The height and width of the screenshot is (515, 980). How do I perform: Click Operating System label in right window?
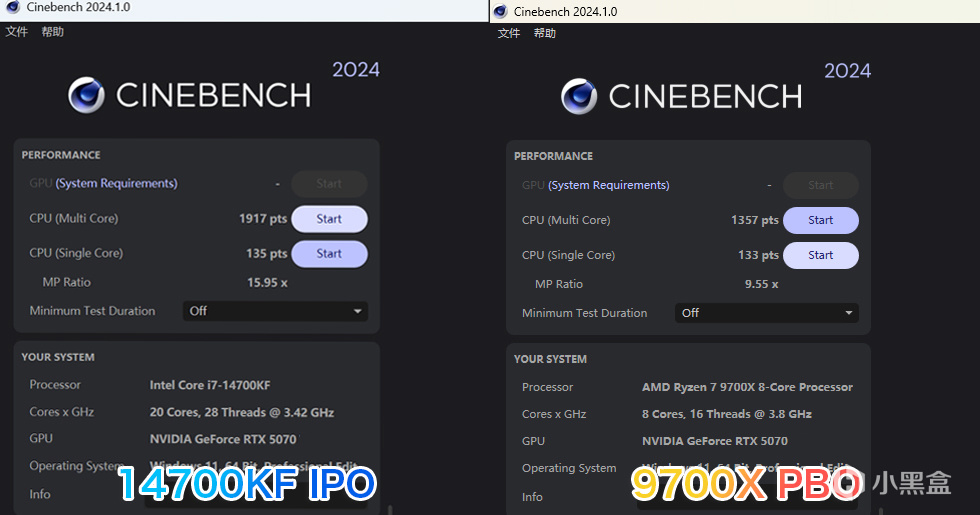(569, 468)
